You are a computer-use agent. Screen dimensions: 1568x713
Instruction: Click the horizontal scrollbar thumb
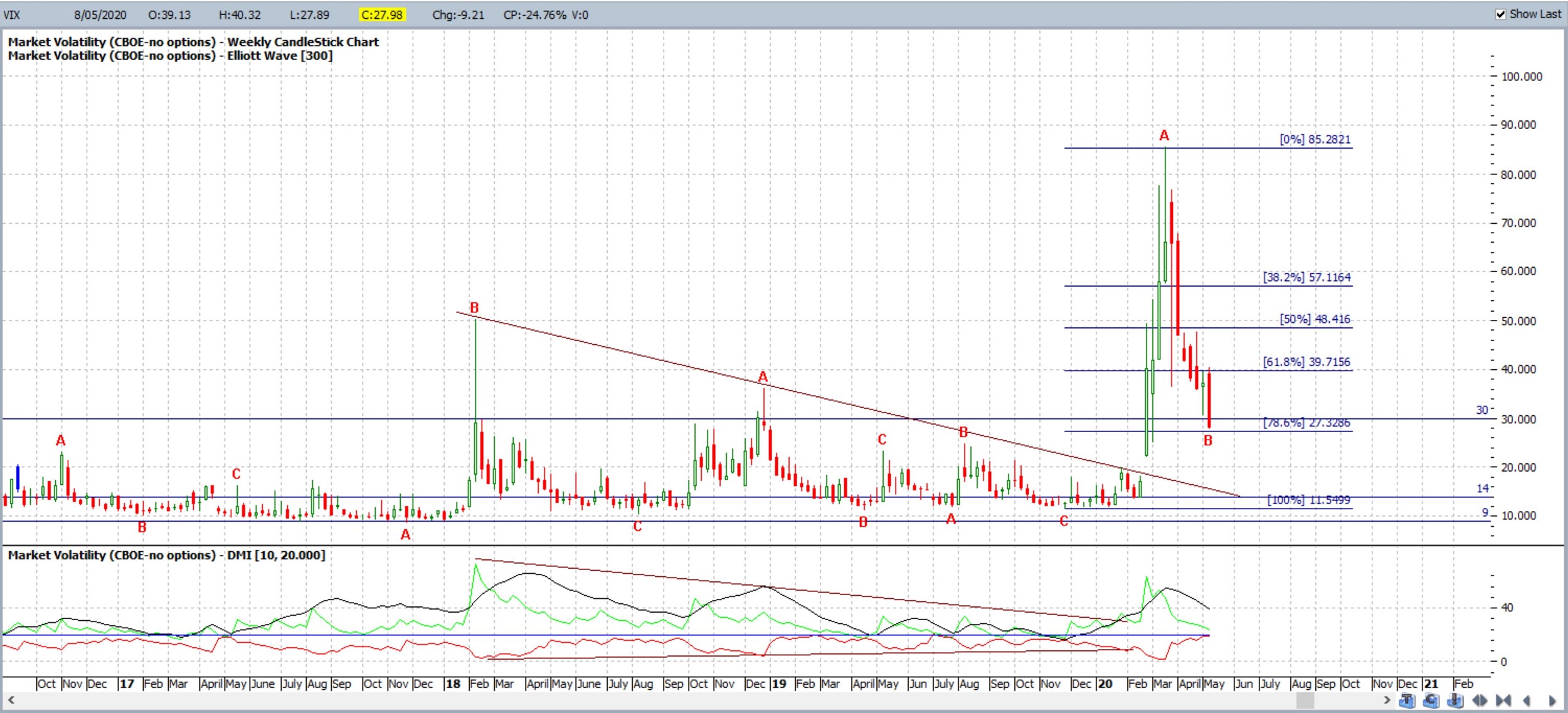click(x=1305, y=700)
